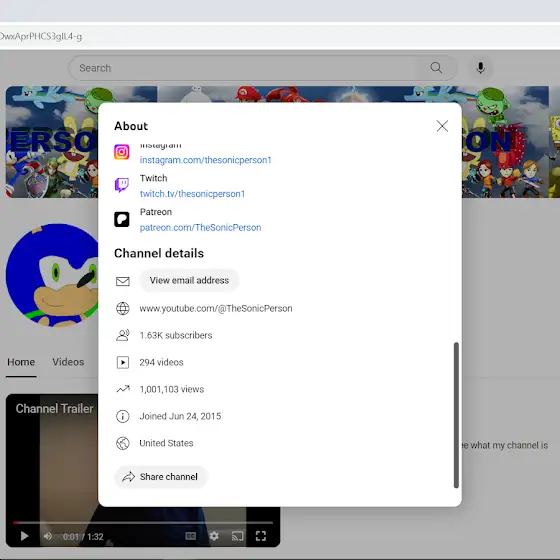
Task: Click the About dialog scrollbar
Action: click(x=456, y=415)
